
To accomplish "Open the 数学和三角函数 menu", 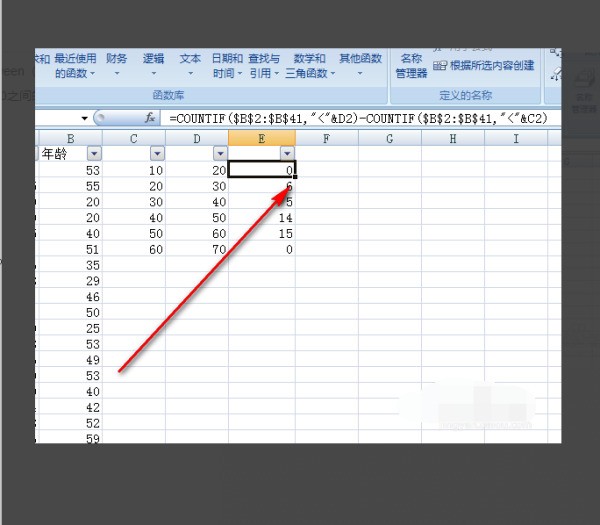I will coord(310,66).
